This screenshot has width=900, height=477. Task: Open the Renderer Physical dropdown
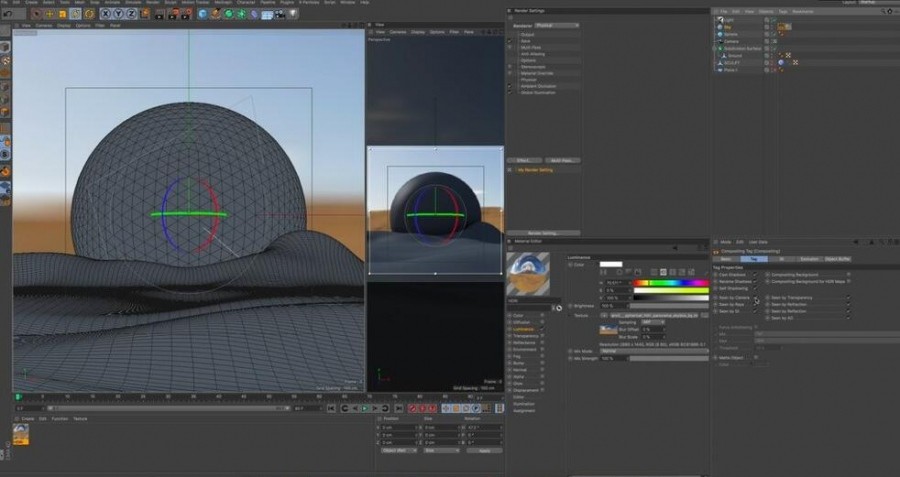click(557, 25)
